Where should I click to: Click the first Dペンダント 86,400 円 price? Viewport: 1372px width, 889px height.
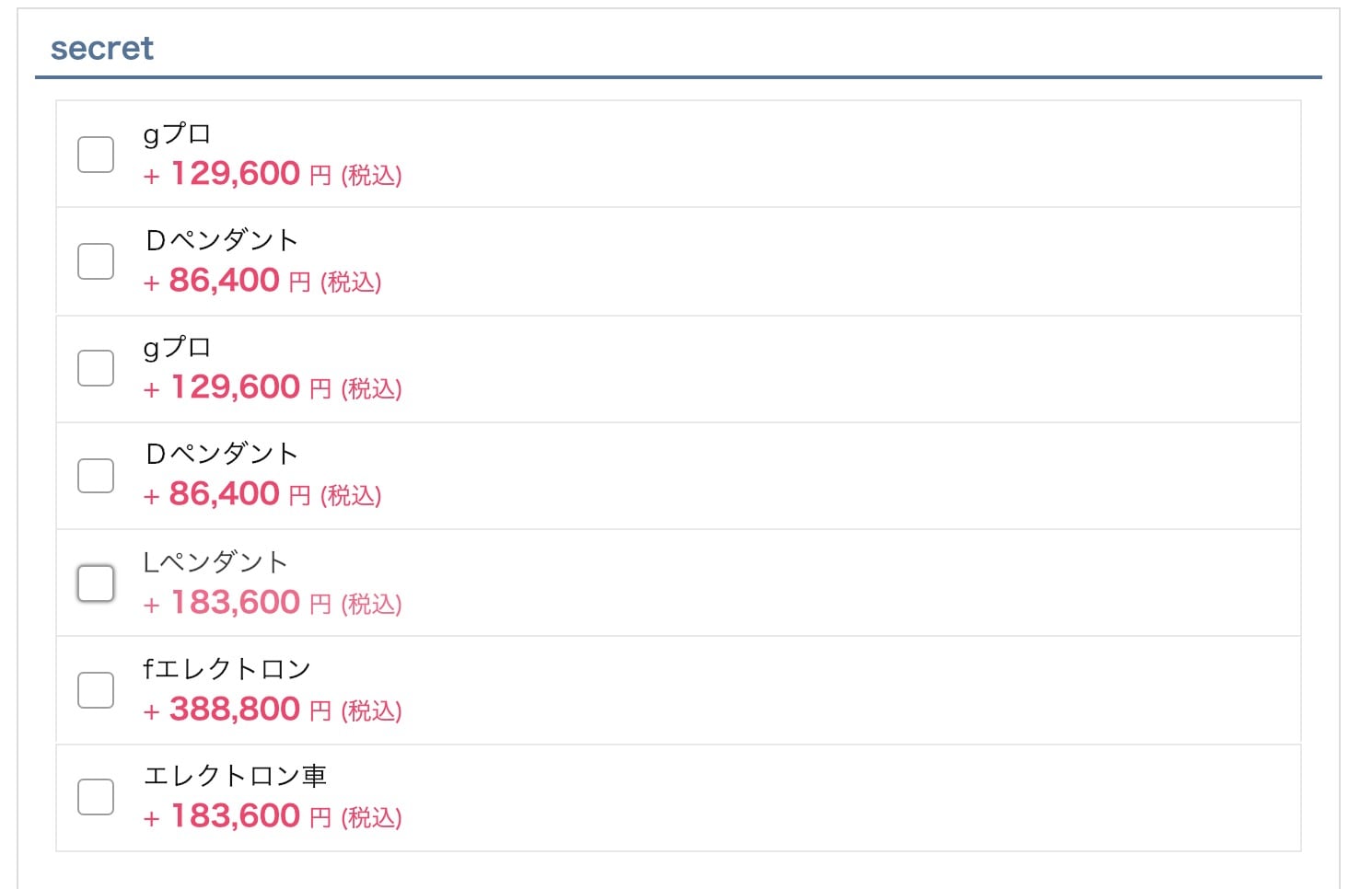tap(239, 281)
